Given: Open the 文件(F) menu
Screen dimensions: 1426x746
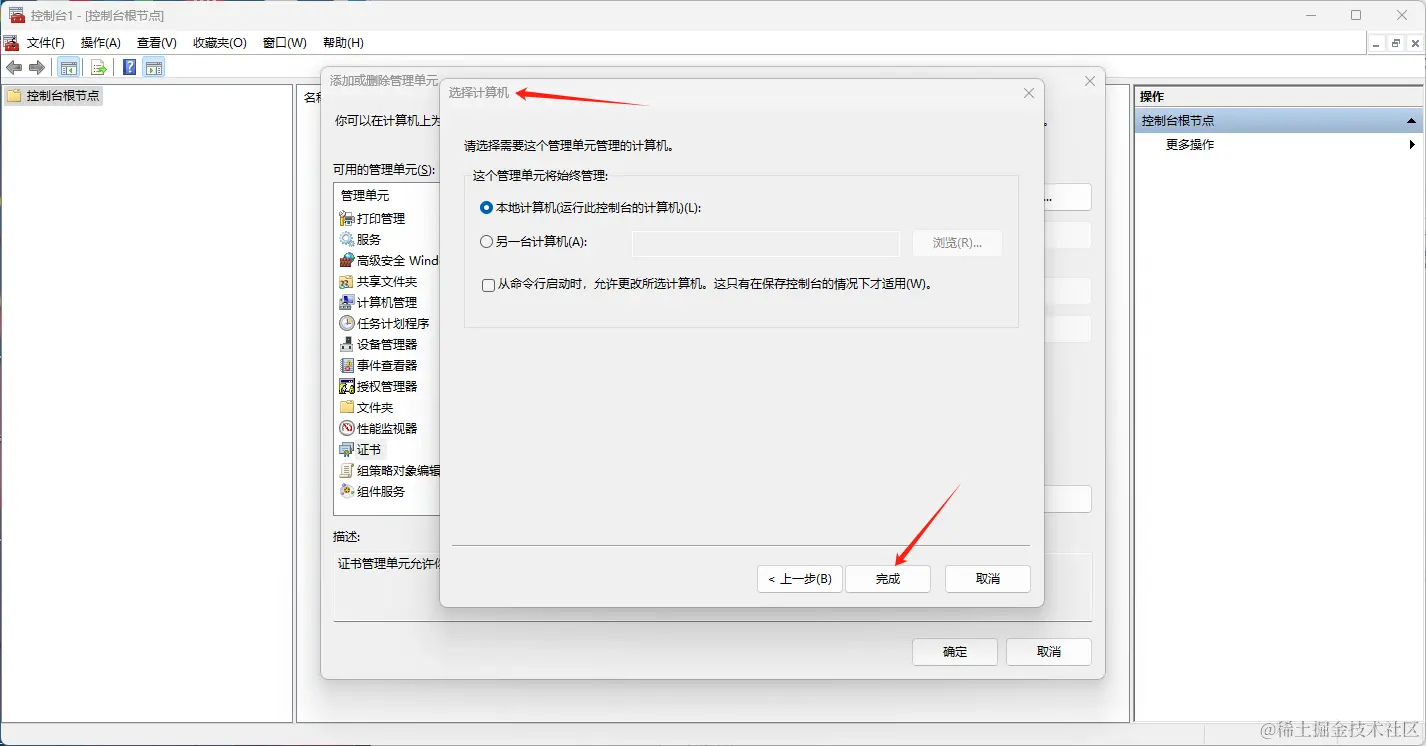Looking at the screenshot, I should click(x=46, y=43).
